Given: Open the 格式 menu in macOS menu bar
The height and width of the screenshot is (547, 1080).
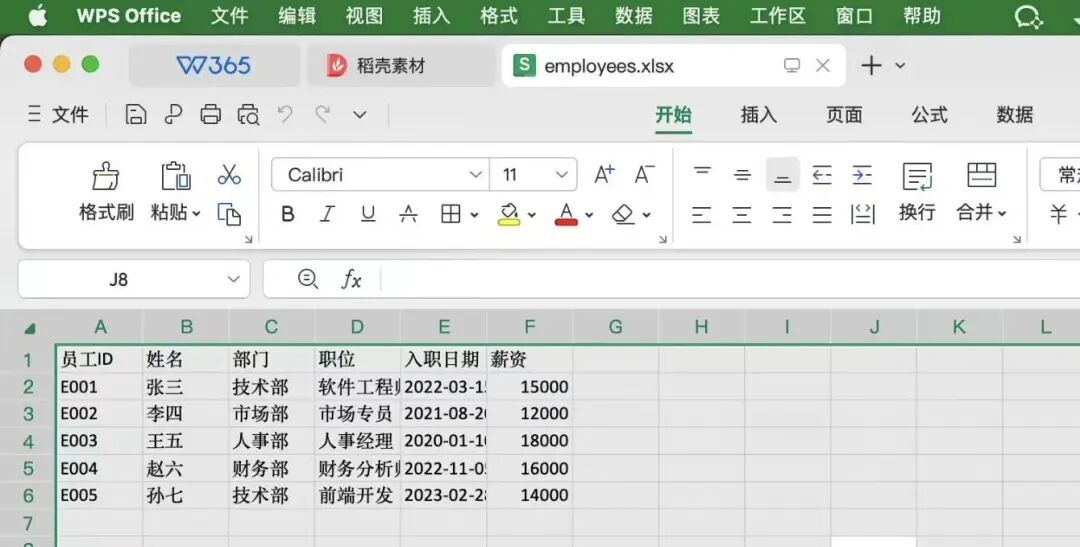Looking at the screenshot, I should [x=499, y=16].
